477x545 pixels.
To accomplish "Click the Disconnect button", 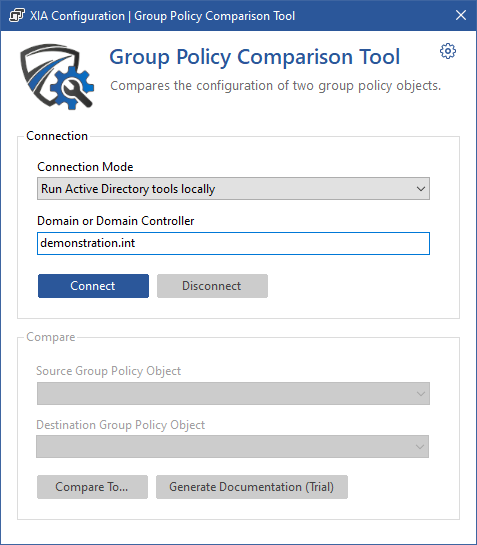I will point(212,286).
